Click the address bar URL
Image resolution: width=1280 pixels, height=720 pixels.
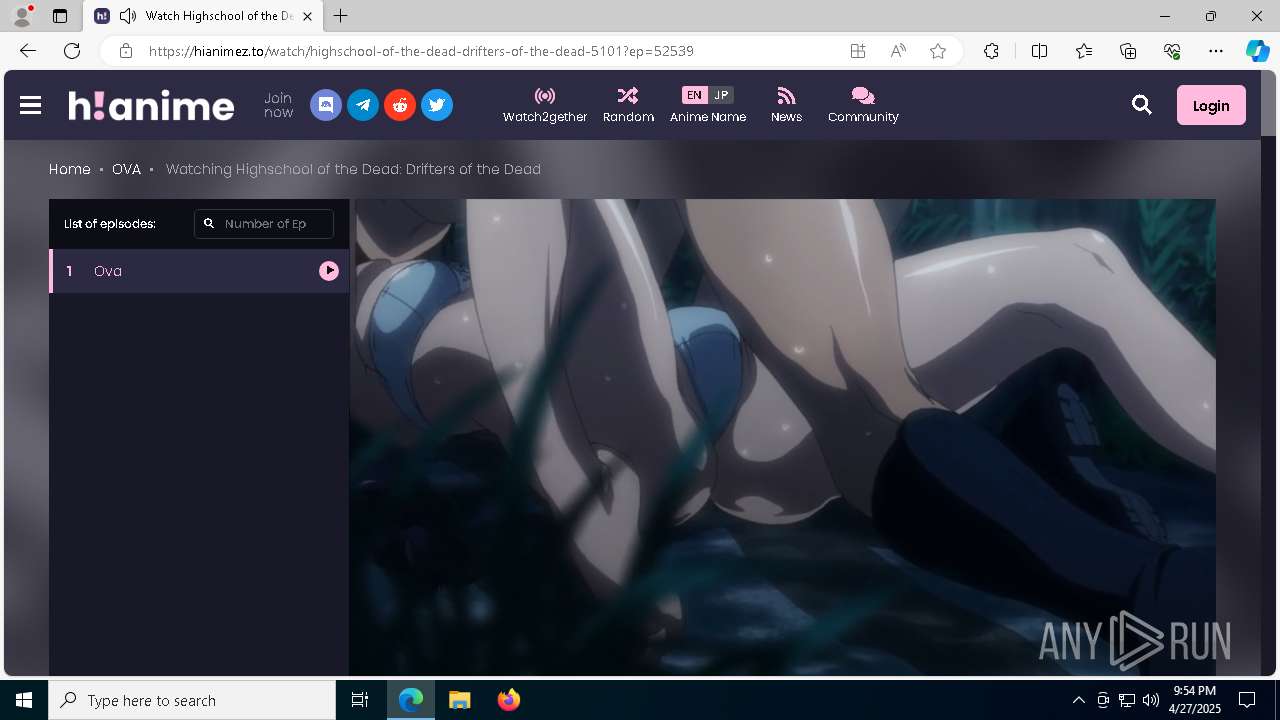(x=421, y=51)
